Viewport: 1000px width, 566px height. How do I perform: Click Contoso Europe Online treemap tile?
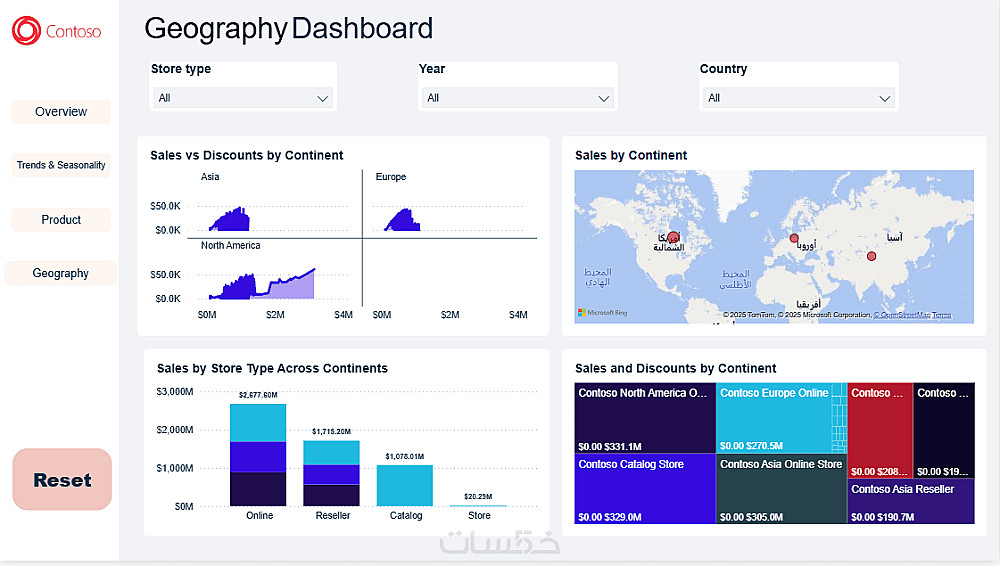click(774, 418)
